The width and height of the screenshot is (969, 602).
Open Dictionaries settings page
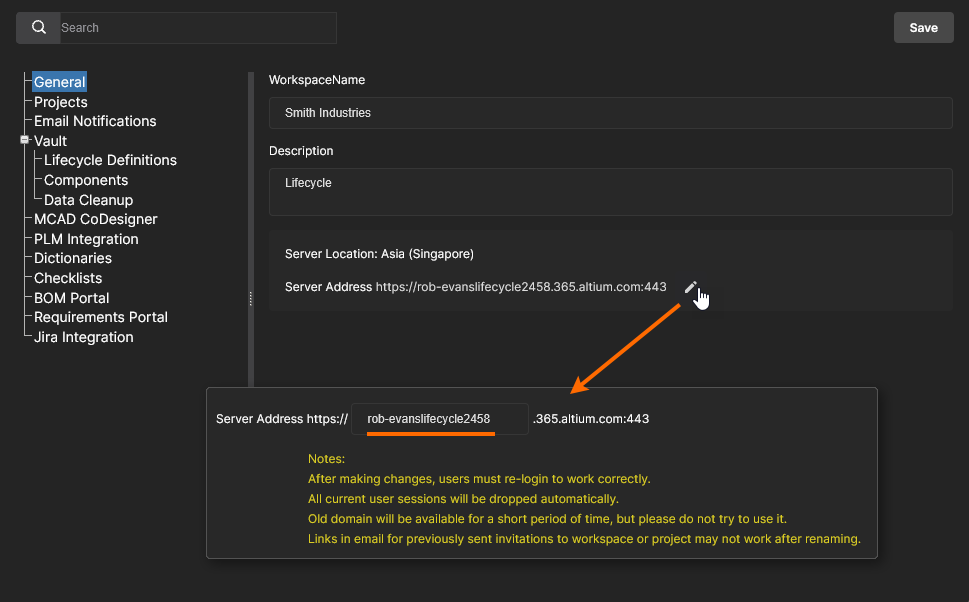(73, 258)
